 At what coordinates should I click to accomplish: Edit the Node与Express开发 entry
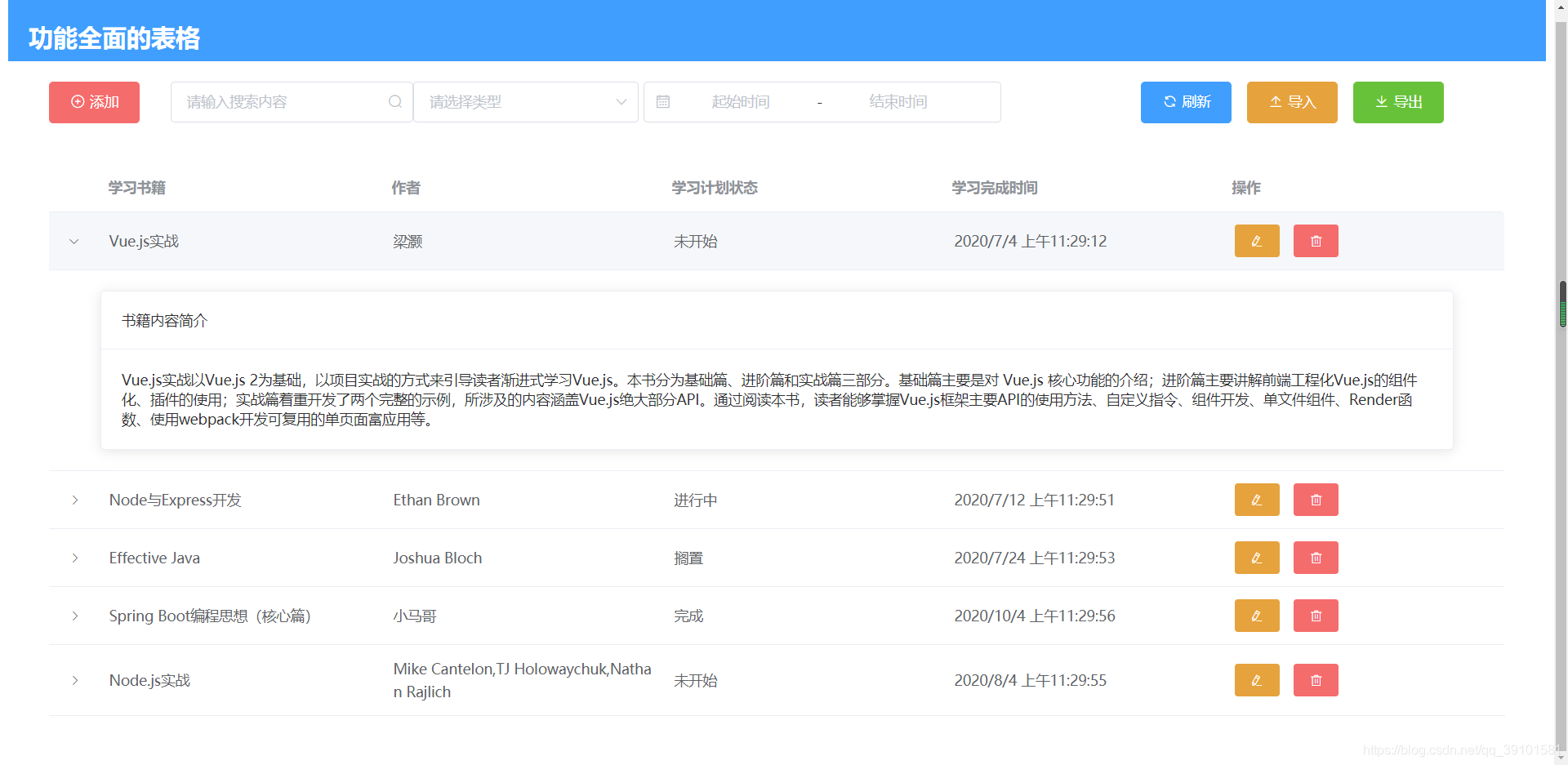[1257, 500]
